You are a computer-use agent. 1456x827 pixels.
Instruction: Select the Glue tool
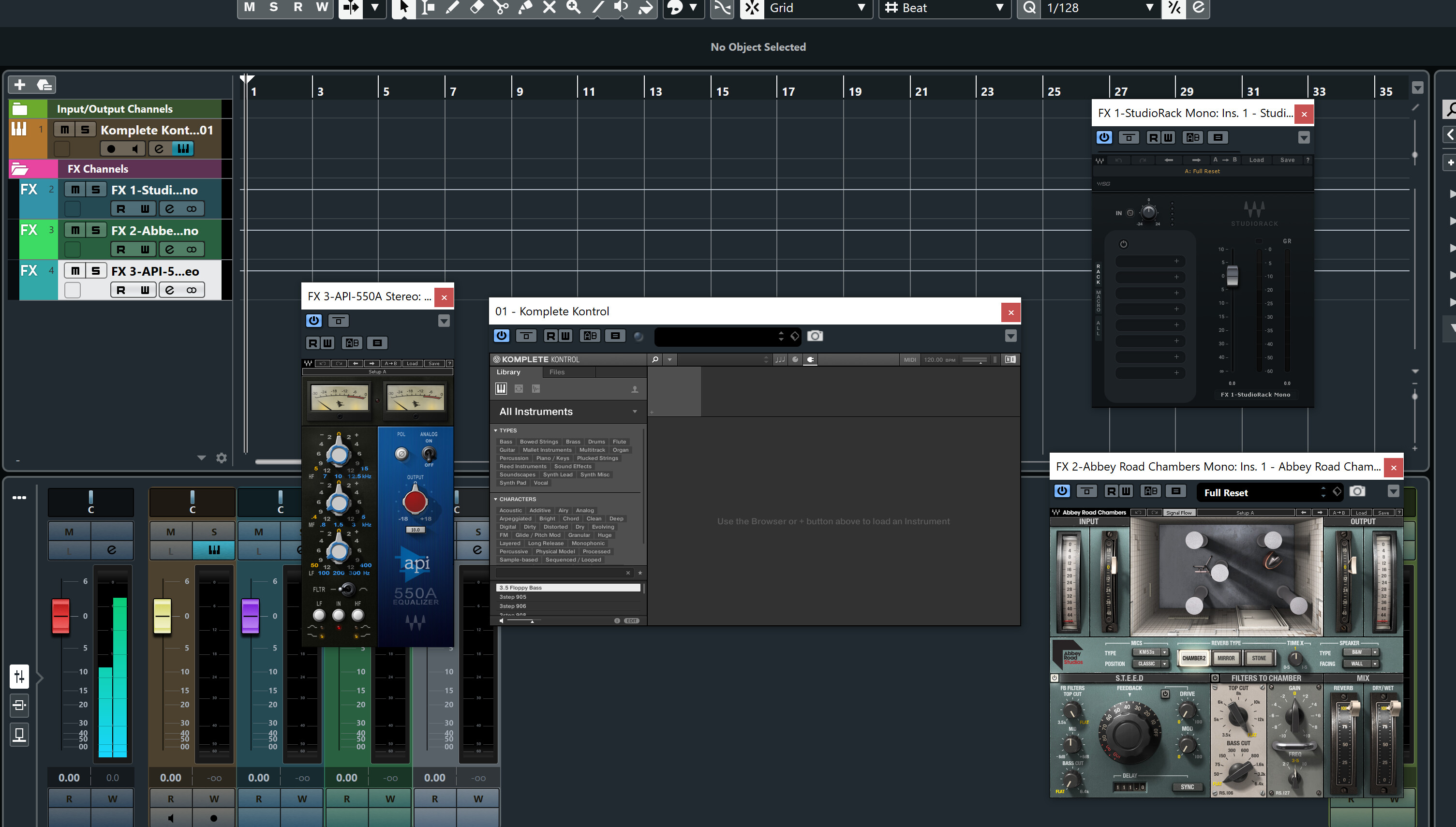pos(525,7)
